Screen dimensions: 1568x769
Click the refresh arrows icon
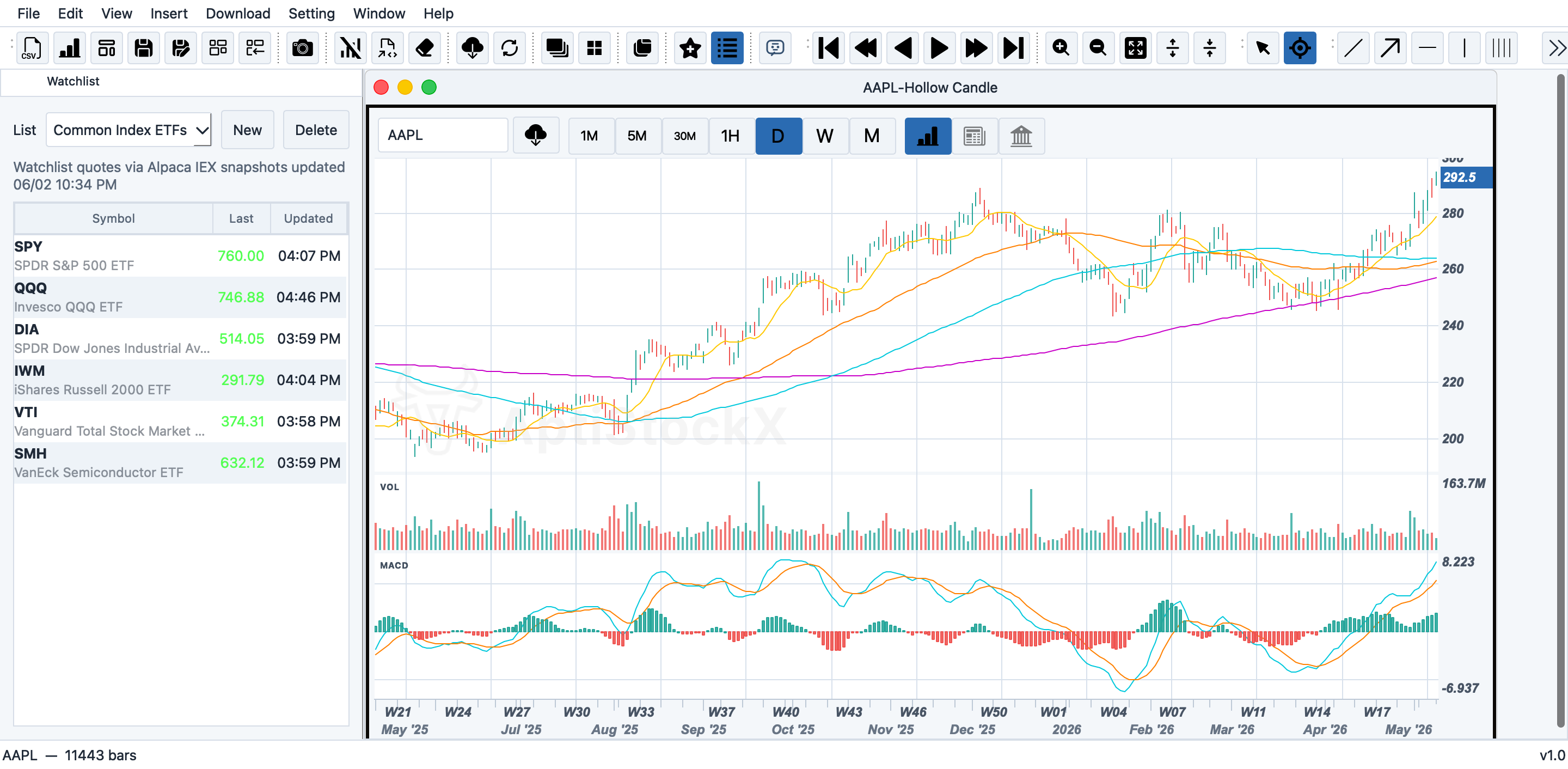pyautogui.click(x=510, y=47)
